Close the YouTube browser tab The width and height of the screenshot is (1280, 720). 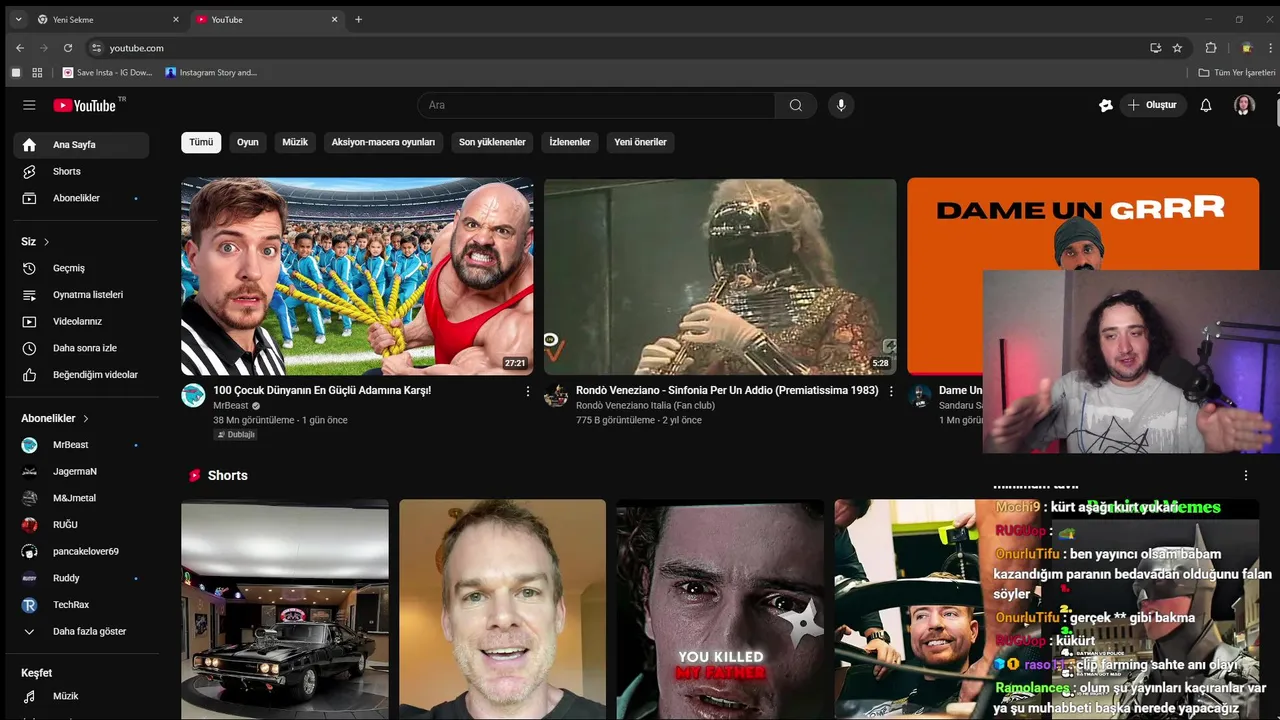tap(334, 19)
